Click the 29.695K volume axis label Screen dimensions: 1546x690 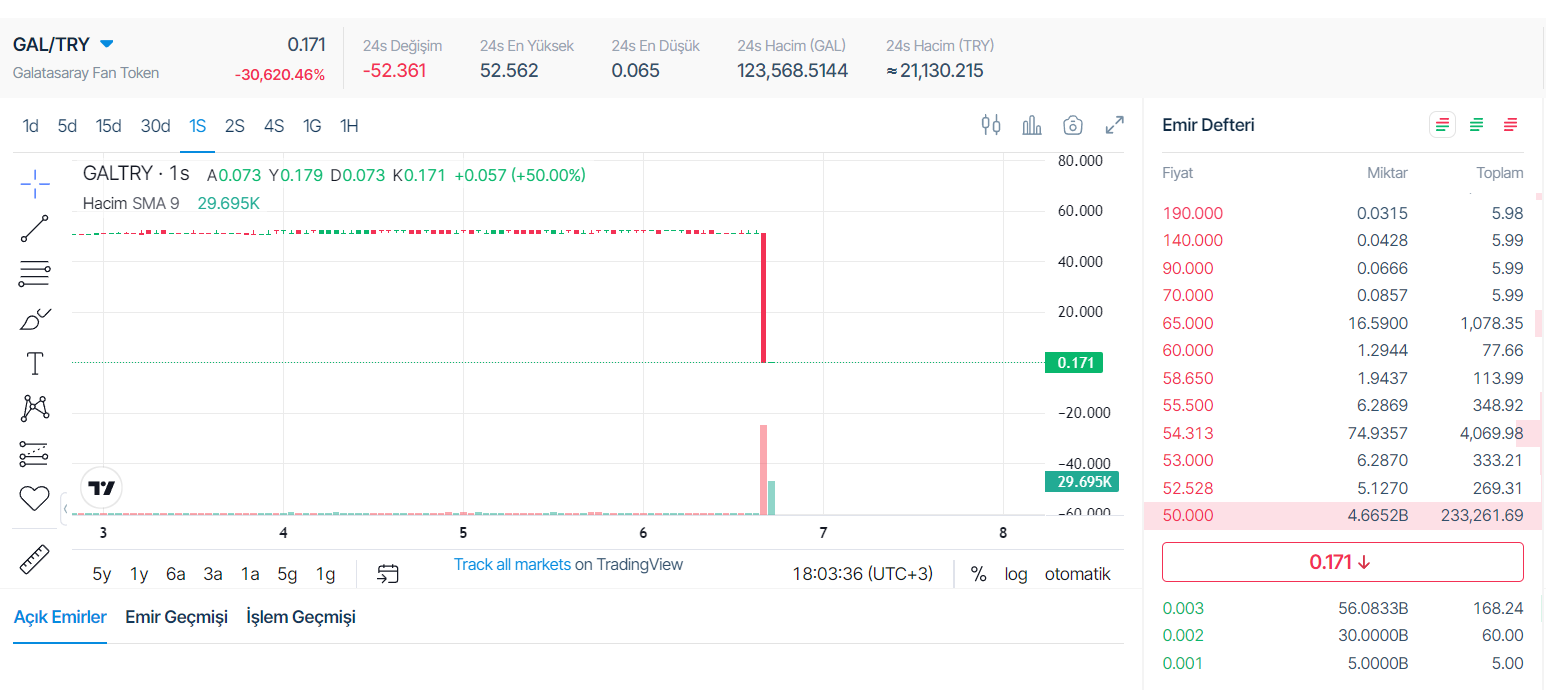(x=1080, y=482)
